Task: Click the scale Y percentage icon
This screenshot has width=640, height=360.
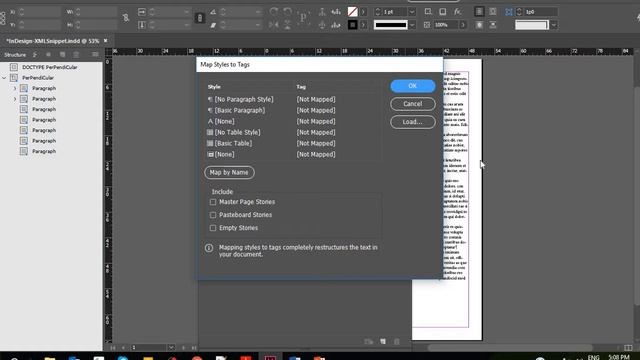Action: pyautogui.click(x=142, y=25)
